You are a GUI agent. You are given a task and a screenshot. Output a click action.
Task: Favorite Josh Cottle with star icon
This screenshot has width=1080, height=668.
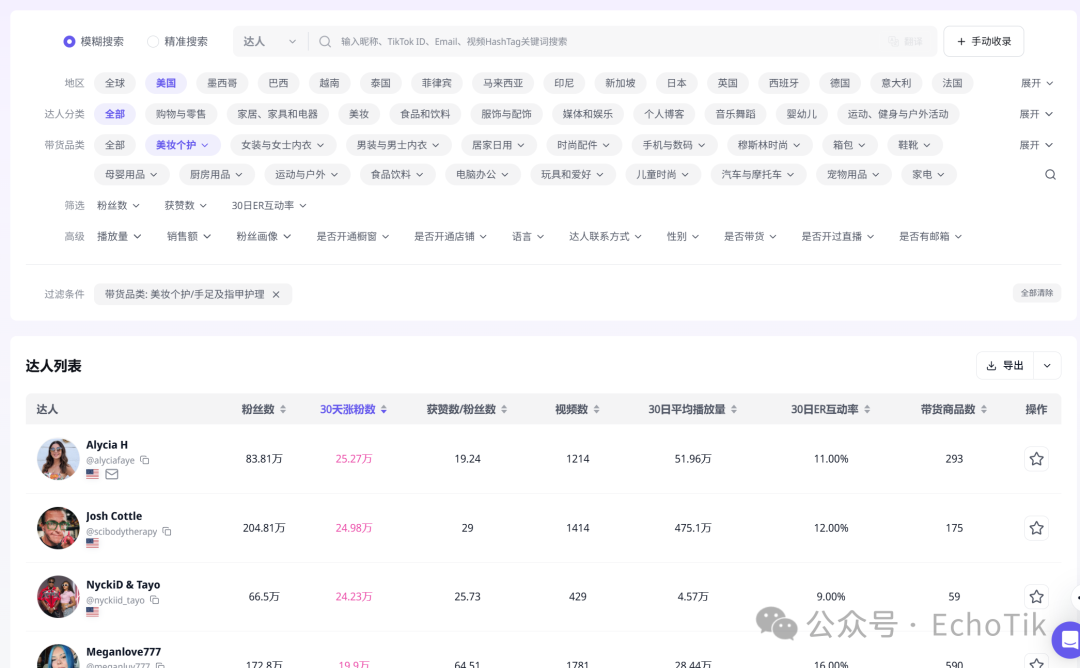(1037, 528)
